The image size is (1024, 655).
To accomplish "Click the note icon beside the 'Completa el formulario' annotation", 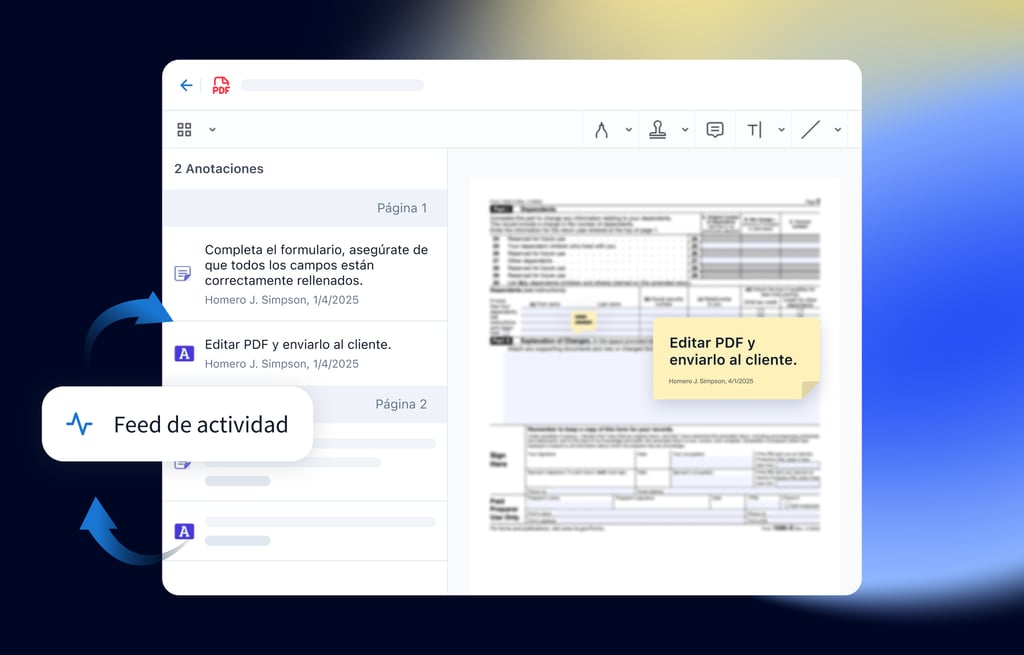I will pos(183,273).
